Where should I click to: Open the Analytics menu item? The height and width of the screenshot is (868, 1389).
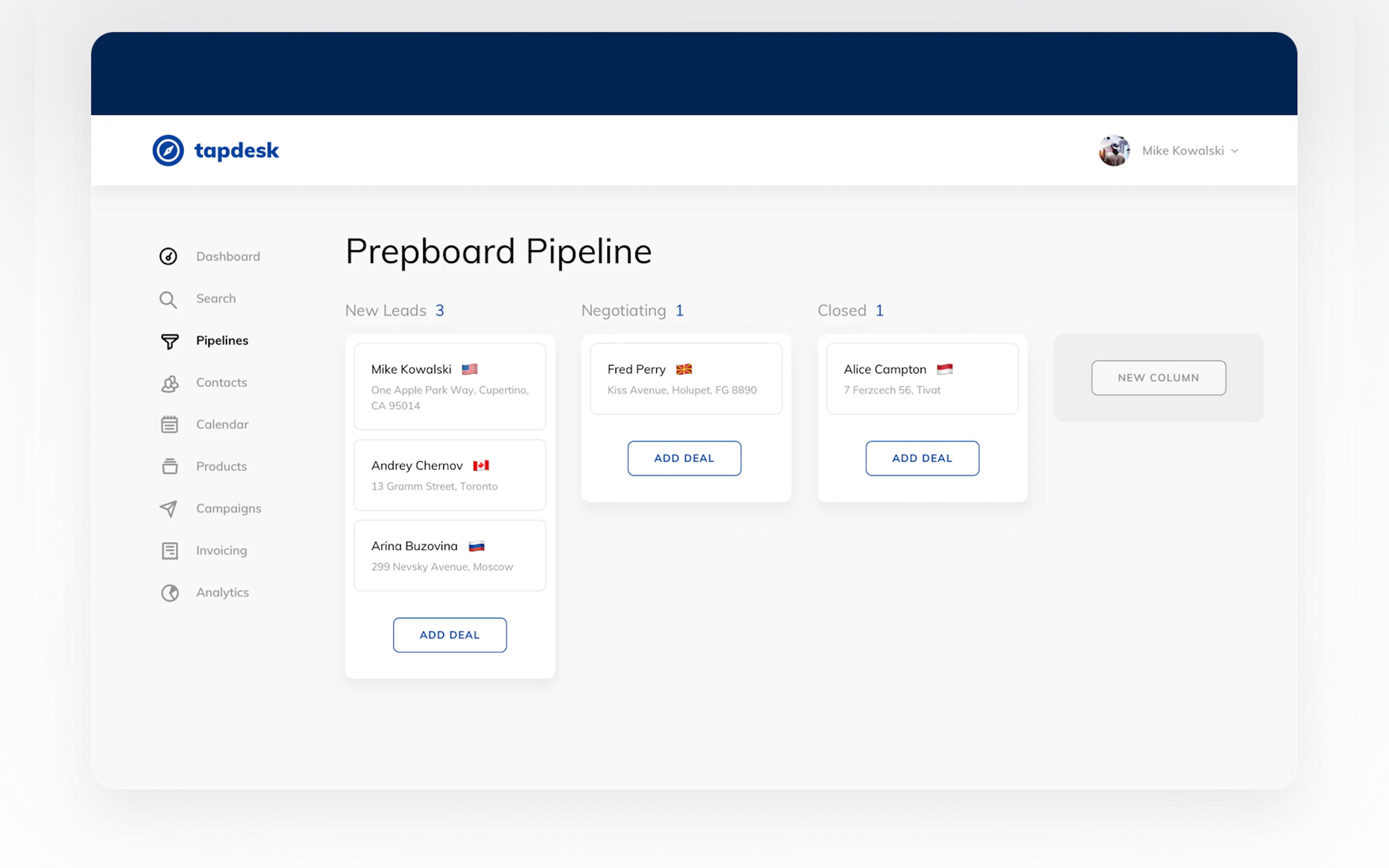coord(222,593)
